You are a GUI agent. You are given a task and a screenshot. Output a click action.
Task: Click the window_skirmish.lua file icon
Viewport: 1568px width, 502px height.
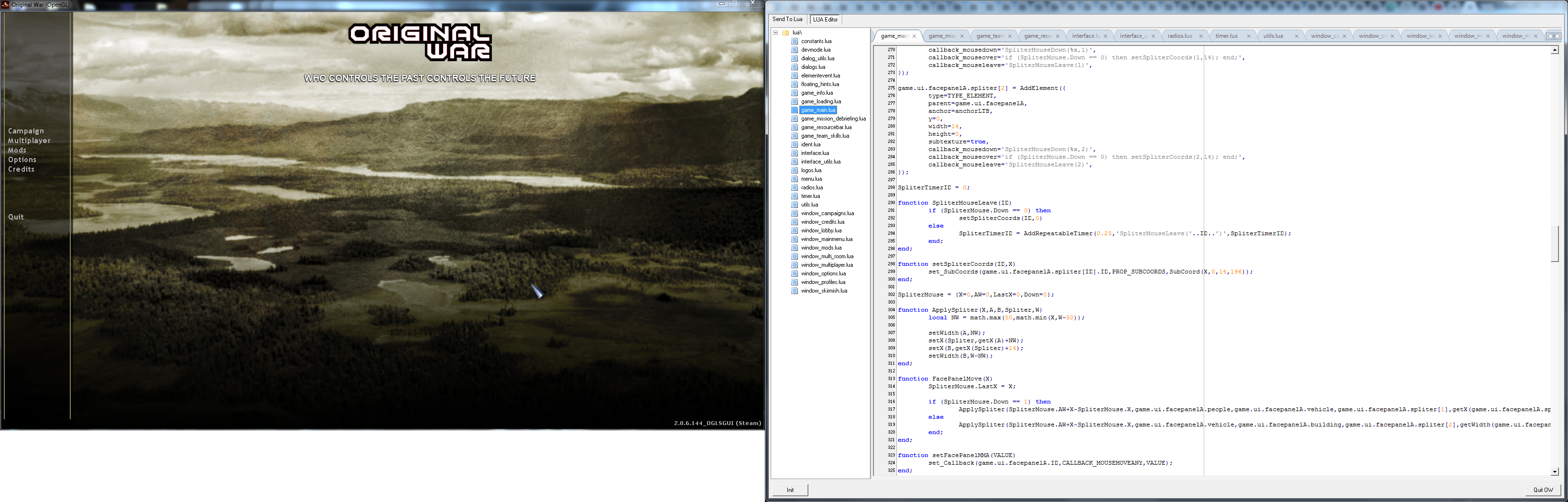click(x=795, y=291)
